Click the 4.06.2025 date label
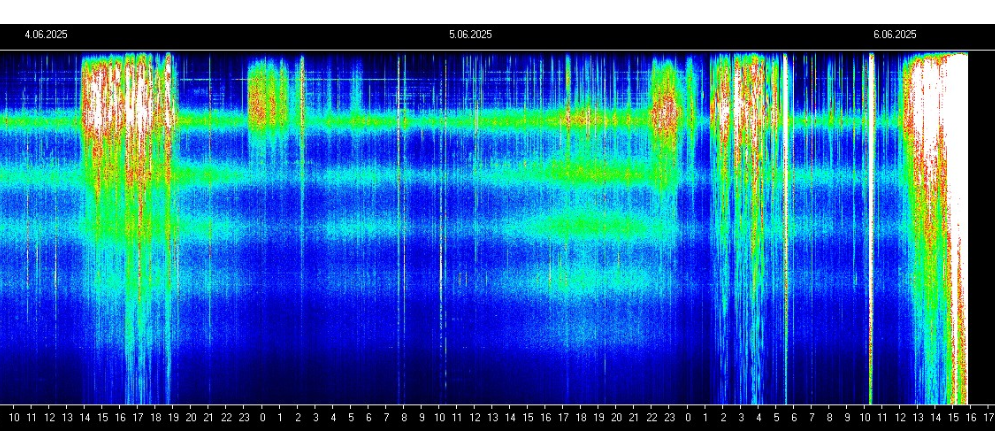Image resolution: width=995 pixels, height=448 pixels. coord(46,34)
